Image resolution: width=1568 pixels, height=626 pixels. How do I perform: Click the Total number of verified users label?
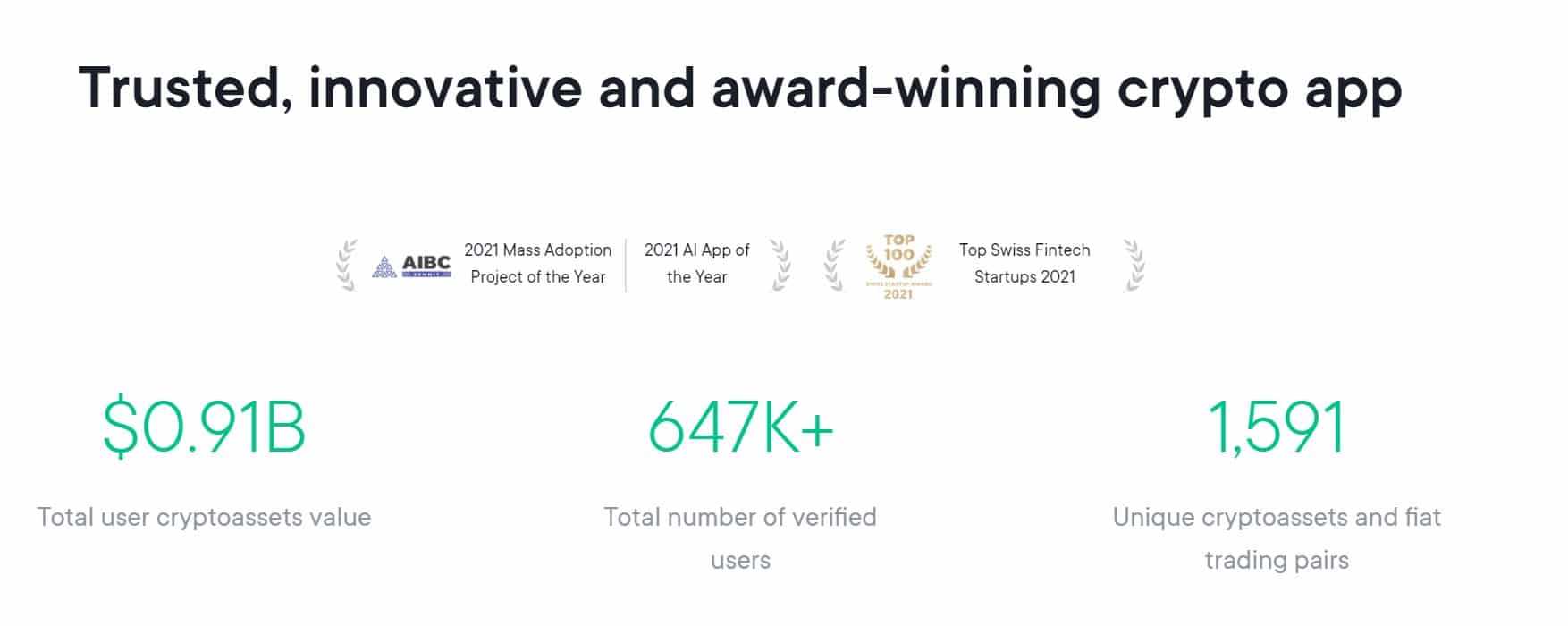740,538
